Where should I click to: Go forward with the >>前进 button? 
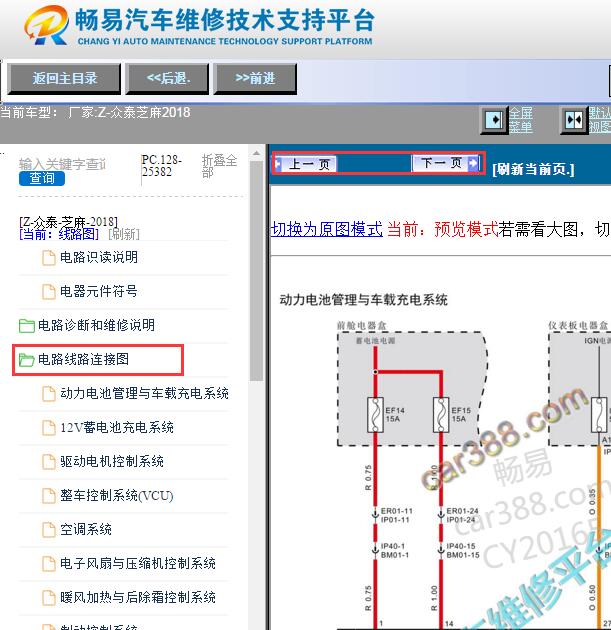click(x=255, y=78)
